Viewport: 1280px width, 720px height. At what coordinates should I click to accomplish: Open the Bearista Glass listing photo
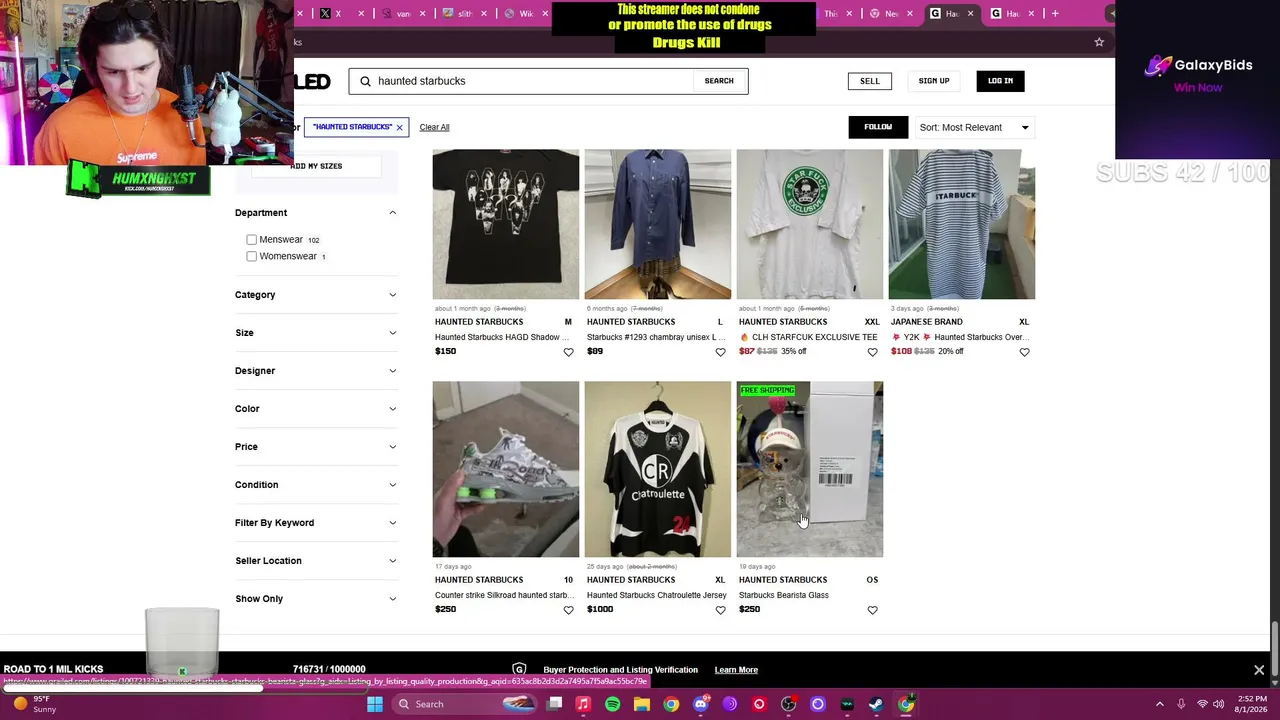point(810,469)
